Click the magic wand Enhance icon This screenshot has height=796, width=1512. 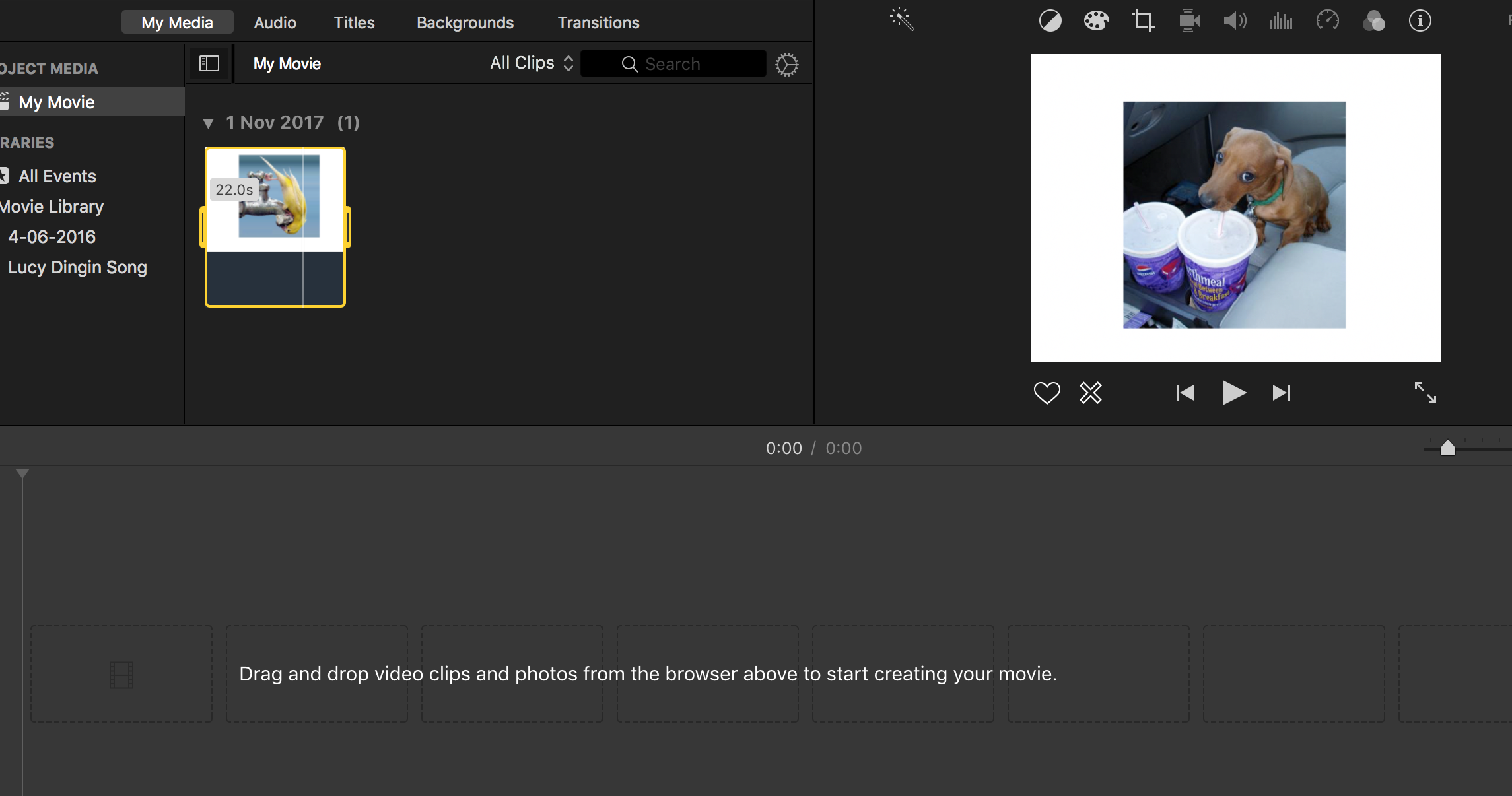[x=902, y=20]
